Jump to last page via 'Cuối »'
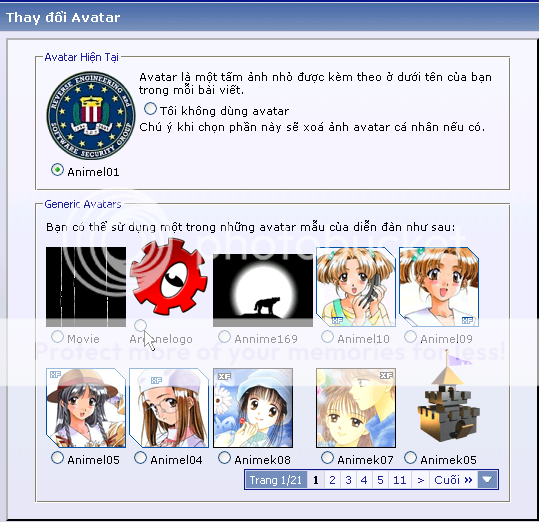The height and width of the screenshot is (522, 539). coord(453,480)
